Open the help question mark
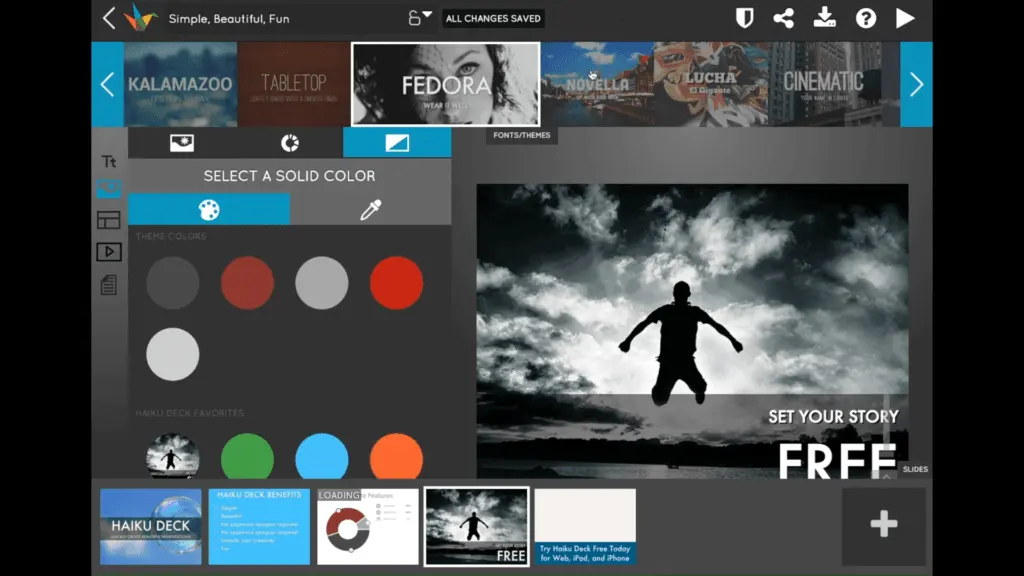The image size is (1024, 576). [866, 18]
